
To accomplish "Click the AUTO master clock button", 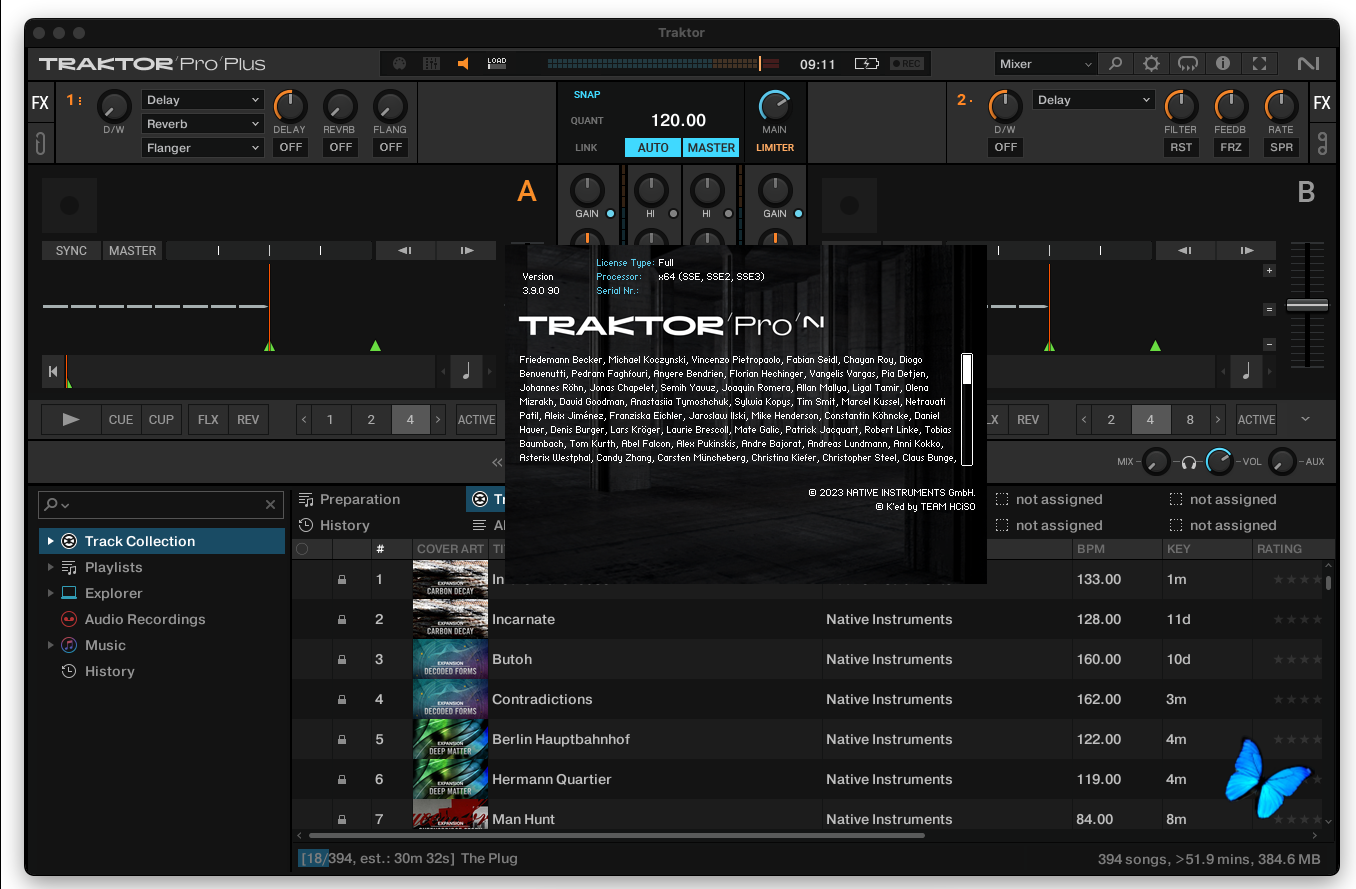I will pyautogui.click(x=653, y=147).
